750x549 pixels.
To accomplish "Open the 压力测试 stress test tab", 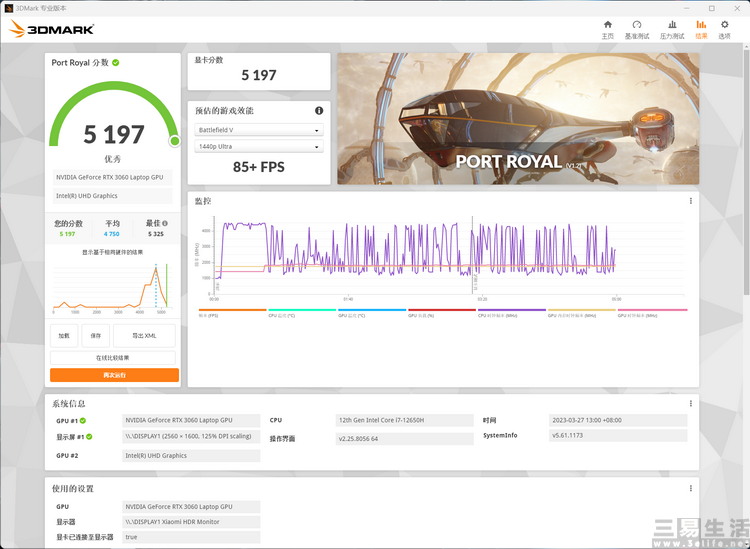I will click(x=672, y=30).
